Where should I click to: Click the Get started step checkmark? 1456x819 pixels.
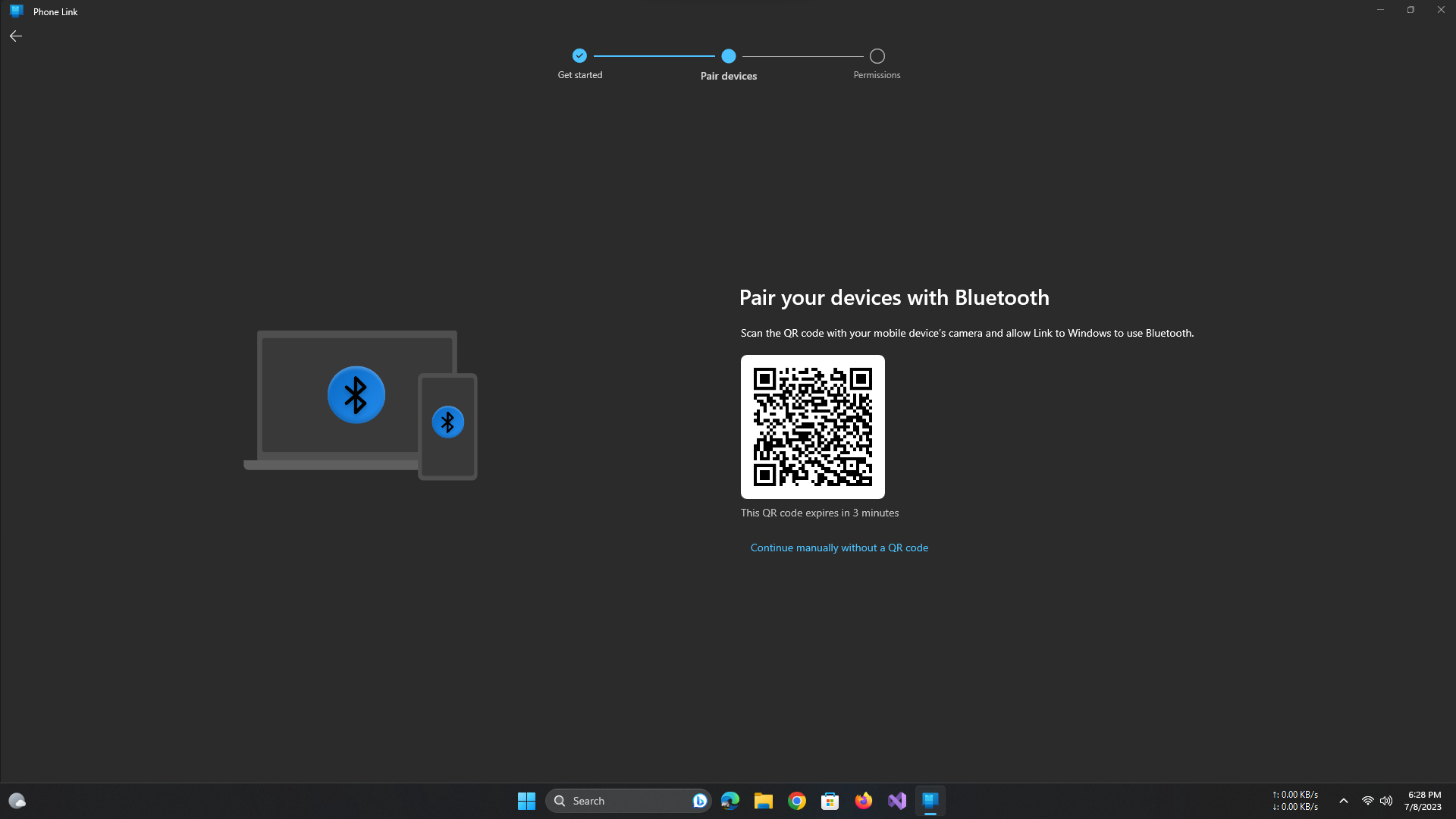tap(579, 56)
